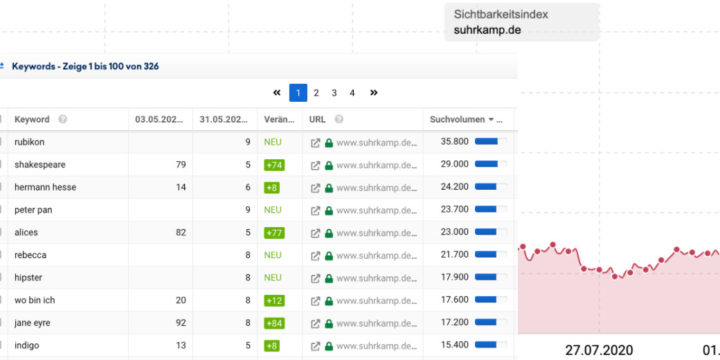The width and height of the screenshot is (720, 360).
Task: Click 27.07.2020 date label on chart axis
Action: click(599, 350)
